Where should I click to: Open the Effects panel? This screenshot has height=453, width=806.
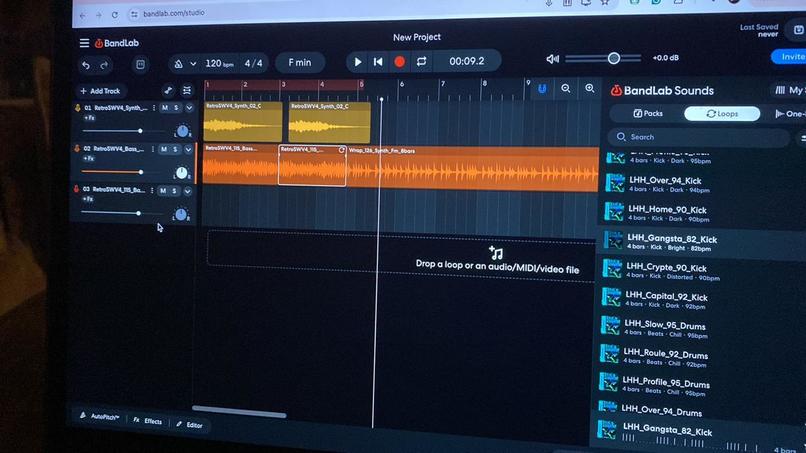[148, 421]
